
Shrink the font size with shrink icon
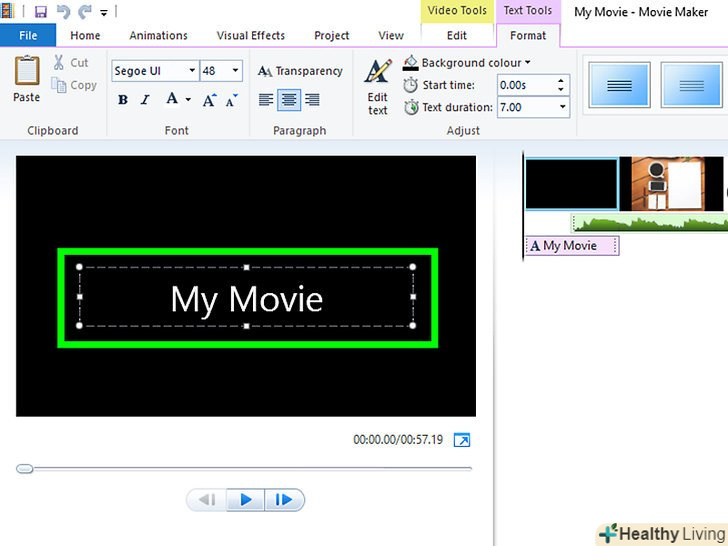point(231,100)
